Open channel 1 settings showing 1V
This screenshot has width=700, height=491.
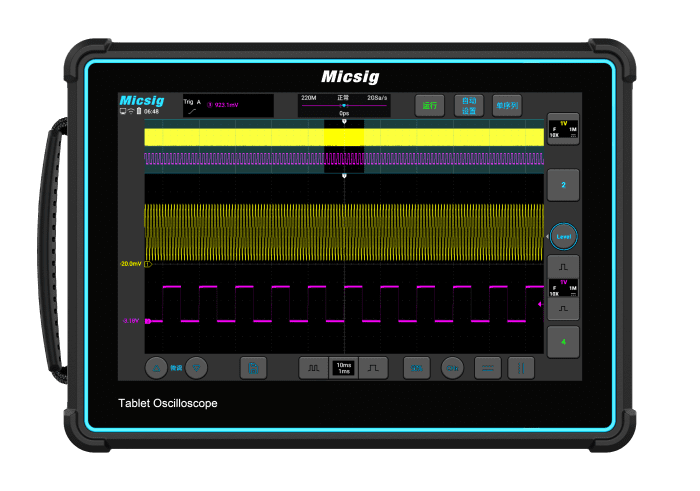563,130
